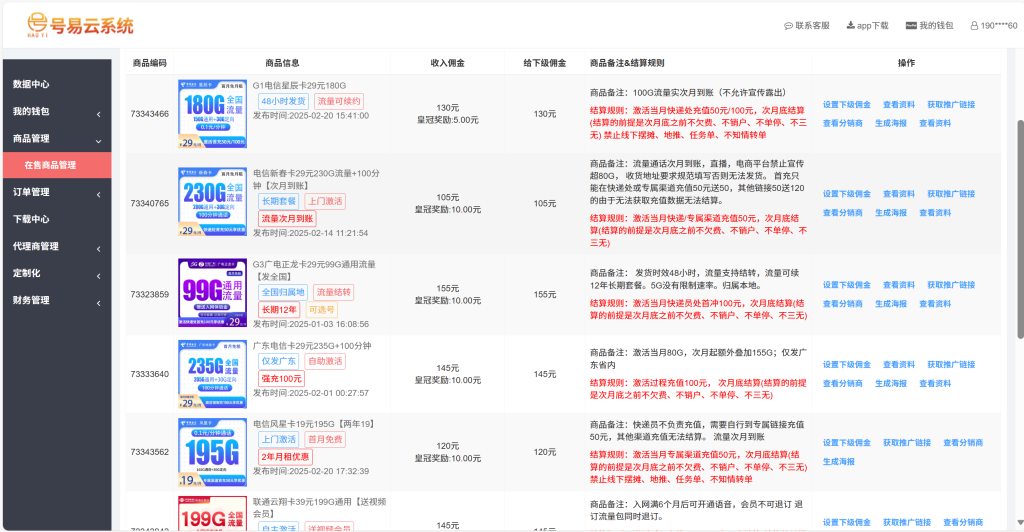
Task: Click 设置下级佣金 for product 73343466
Action: (x=846, y=104)
